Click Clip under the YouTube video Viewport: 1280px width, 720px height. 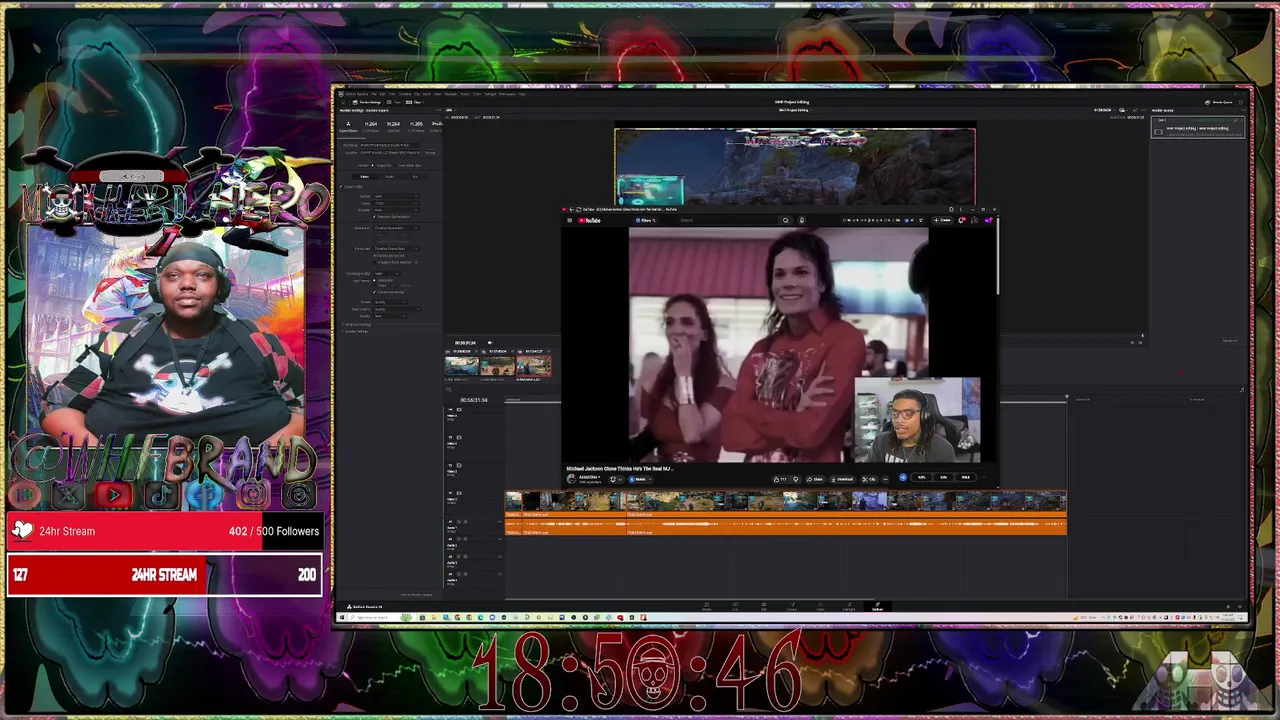pos(869,479)
